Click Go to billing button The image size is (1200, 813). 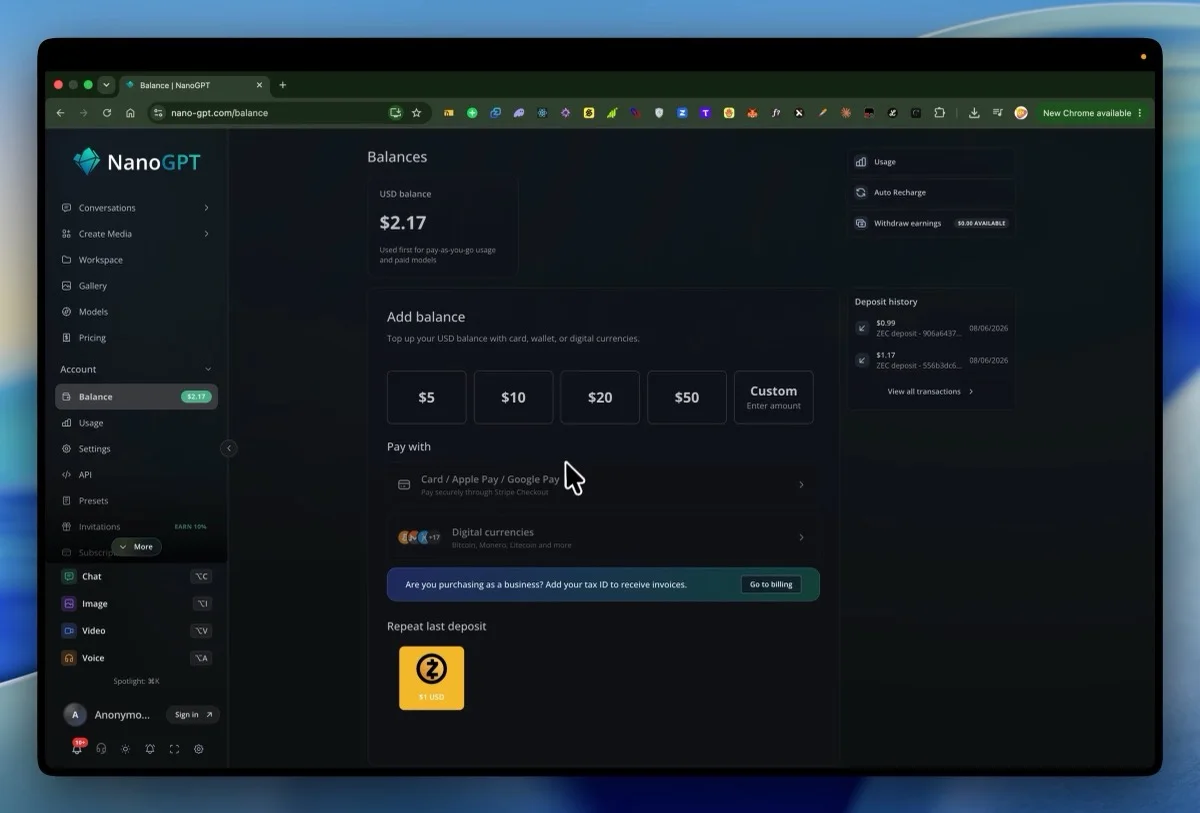click(x=771, y=585)
